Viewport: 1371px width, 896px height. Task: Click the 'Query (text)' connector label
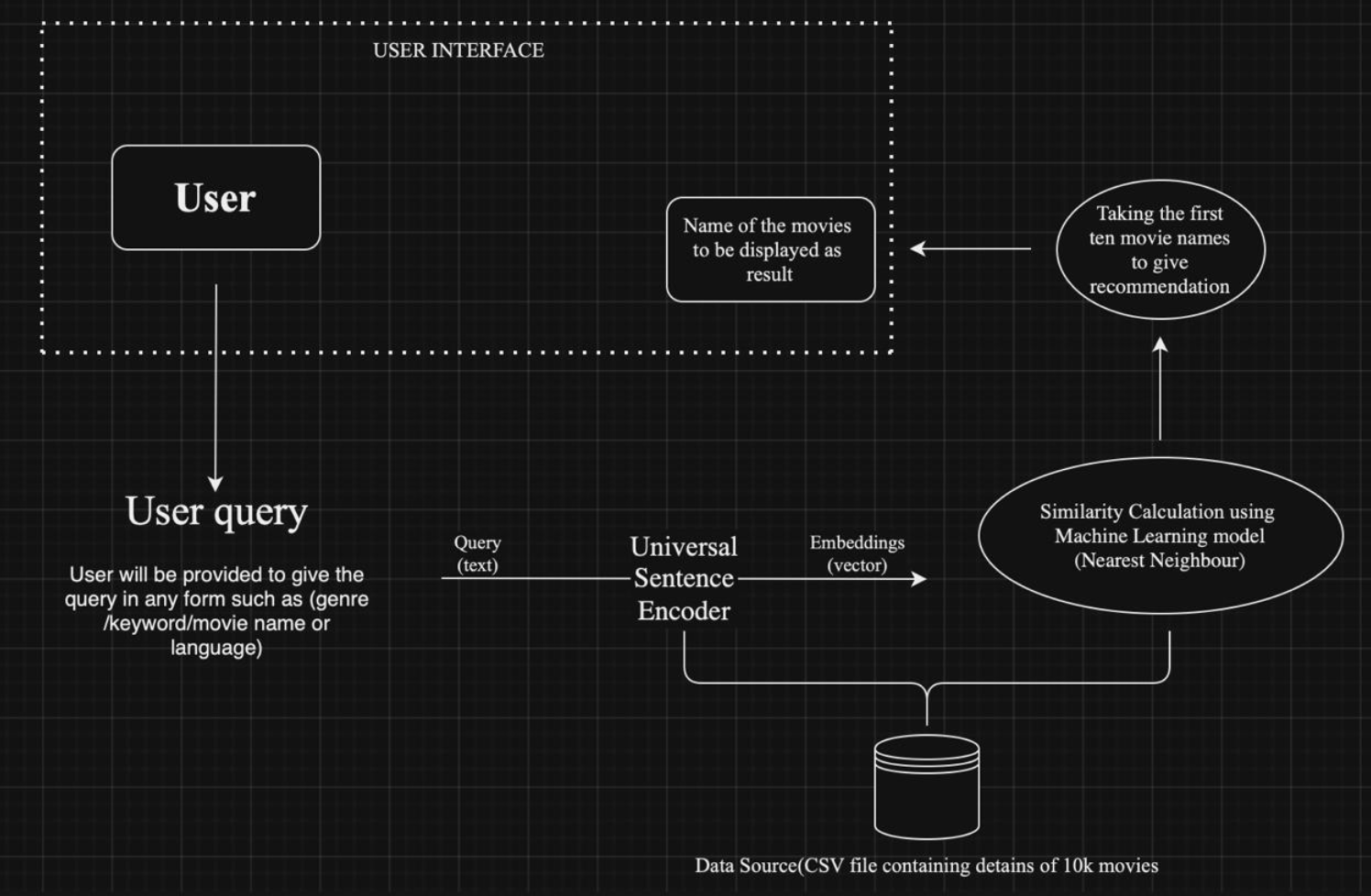coord(477,553)
